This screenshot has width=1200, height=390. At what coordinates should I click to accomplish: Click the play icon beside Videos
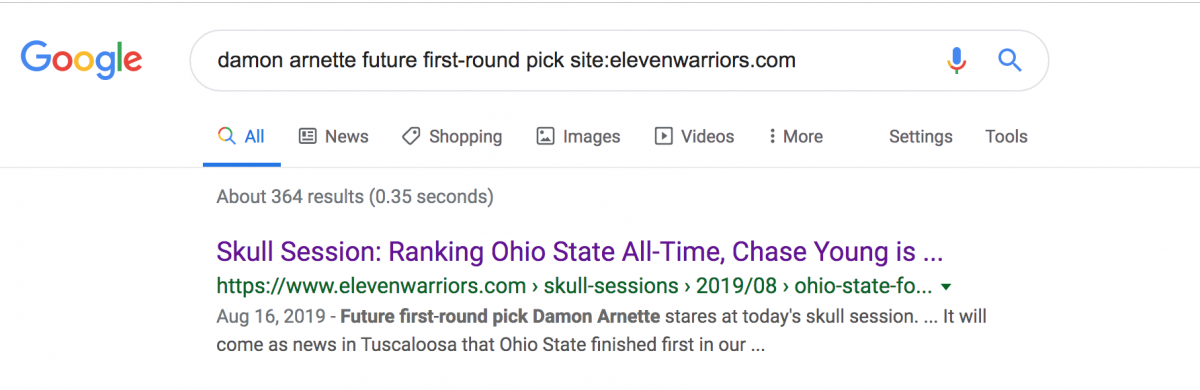point(663,136)
